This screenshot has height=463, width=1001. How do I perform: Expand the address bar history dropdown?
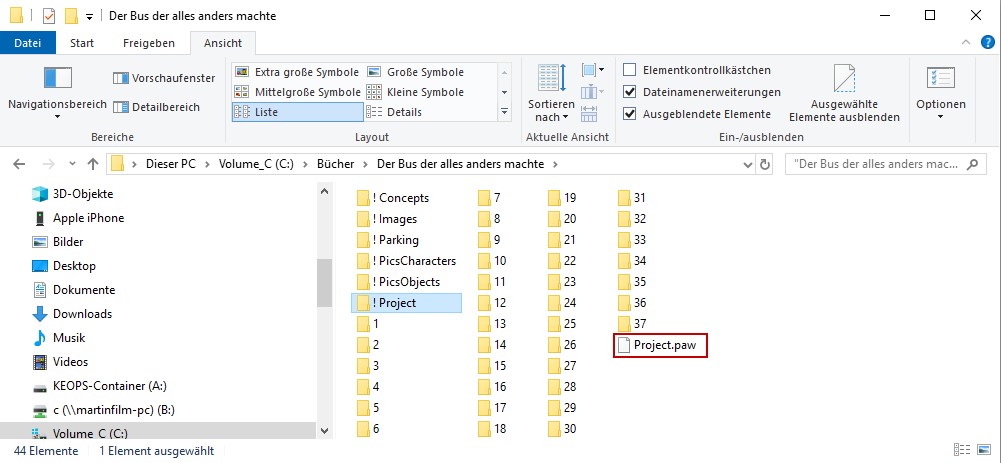(748, 164)
